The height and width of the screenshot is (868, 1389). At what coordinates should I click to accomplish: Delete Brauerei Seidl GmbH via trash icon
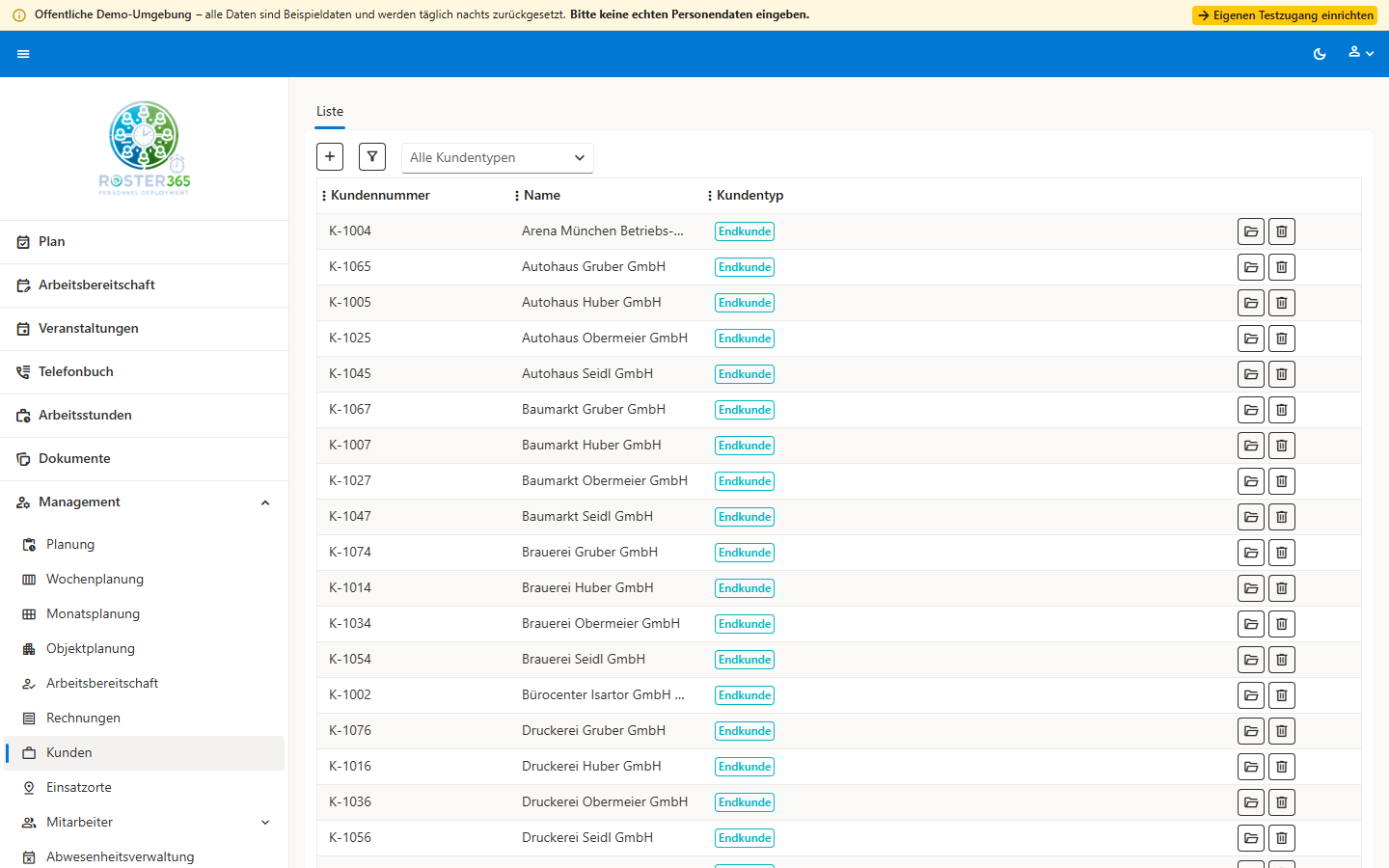1282,660
